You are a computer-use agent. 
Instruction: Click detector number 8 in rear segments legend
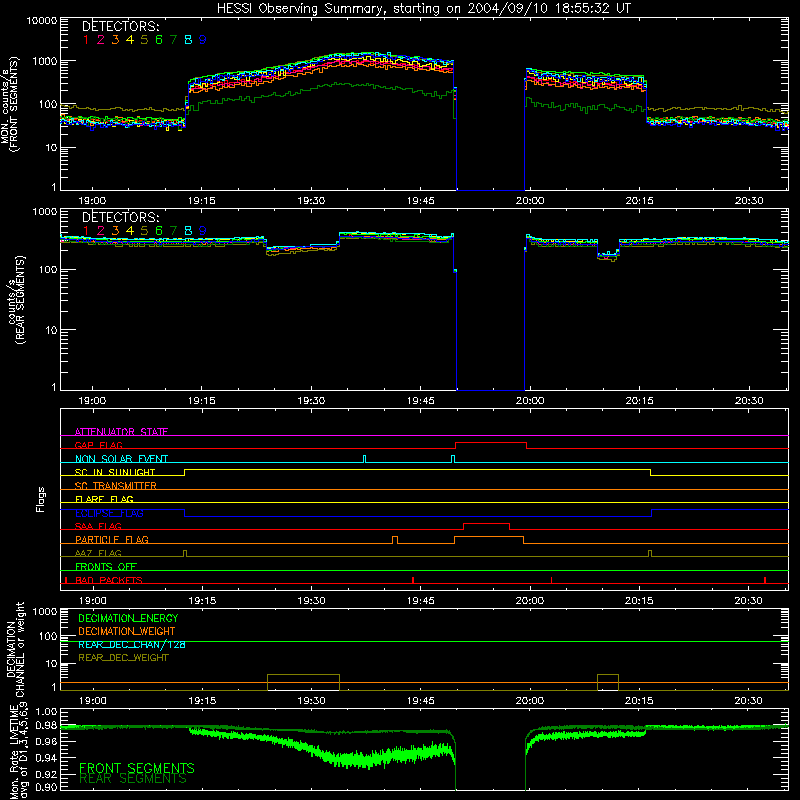click(188, 231)
